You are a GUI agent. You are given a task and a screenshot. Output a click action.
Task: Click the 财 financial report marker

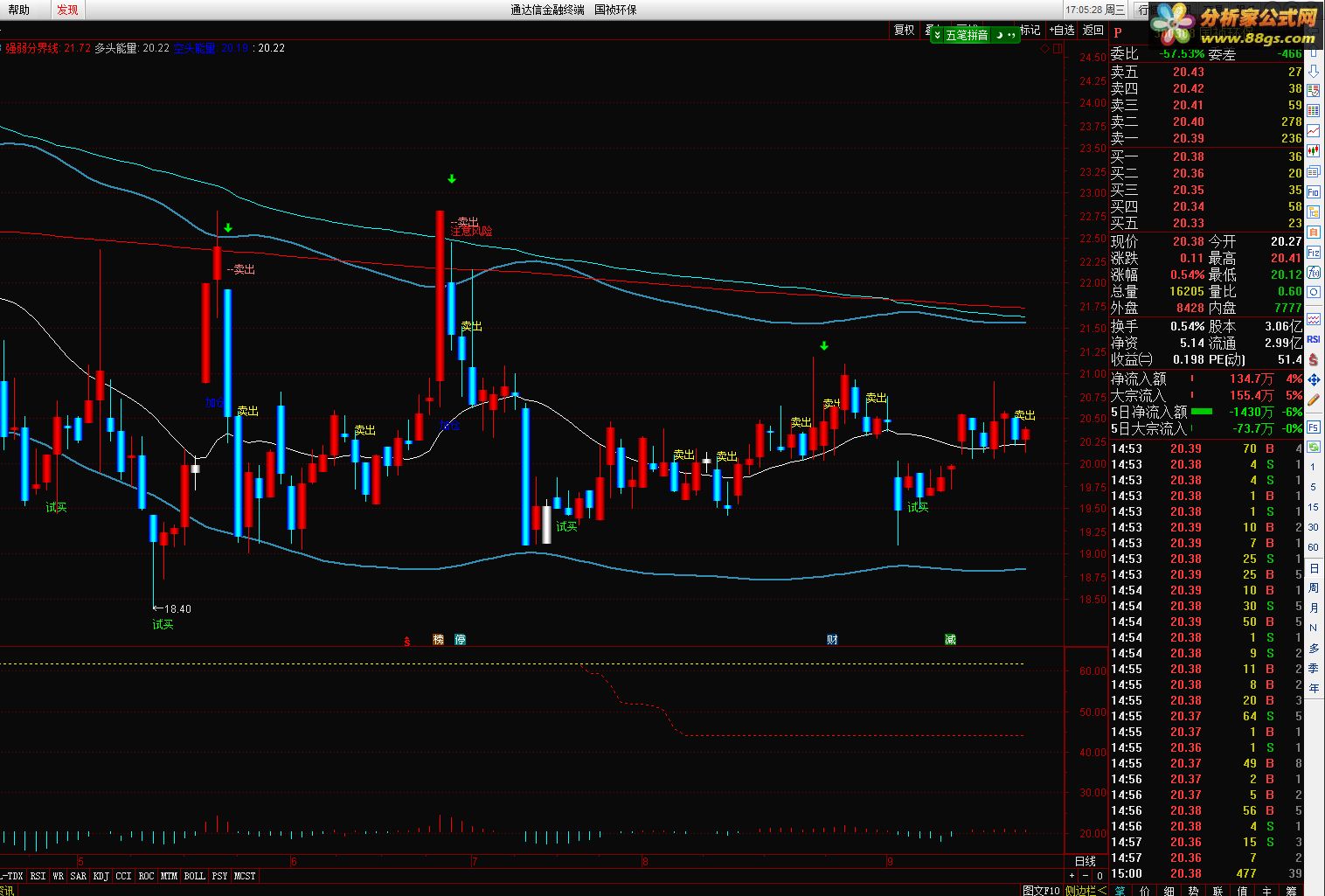click(x=832, y=640)
